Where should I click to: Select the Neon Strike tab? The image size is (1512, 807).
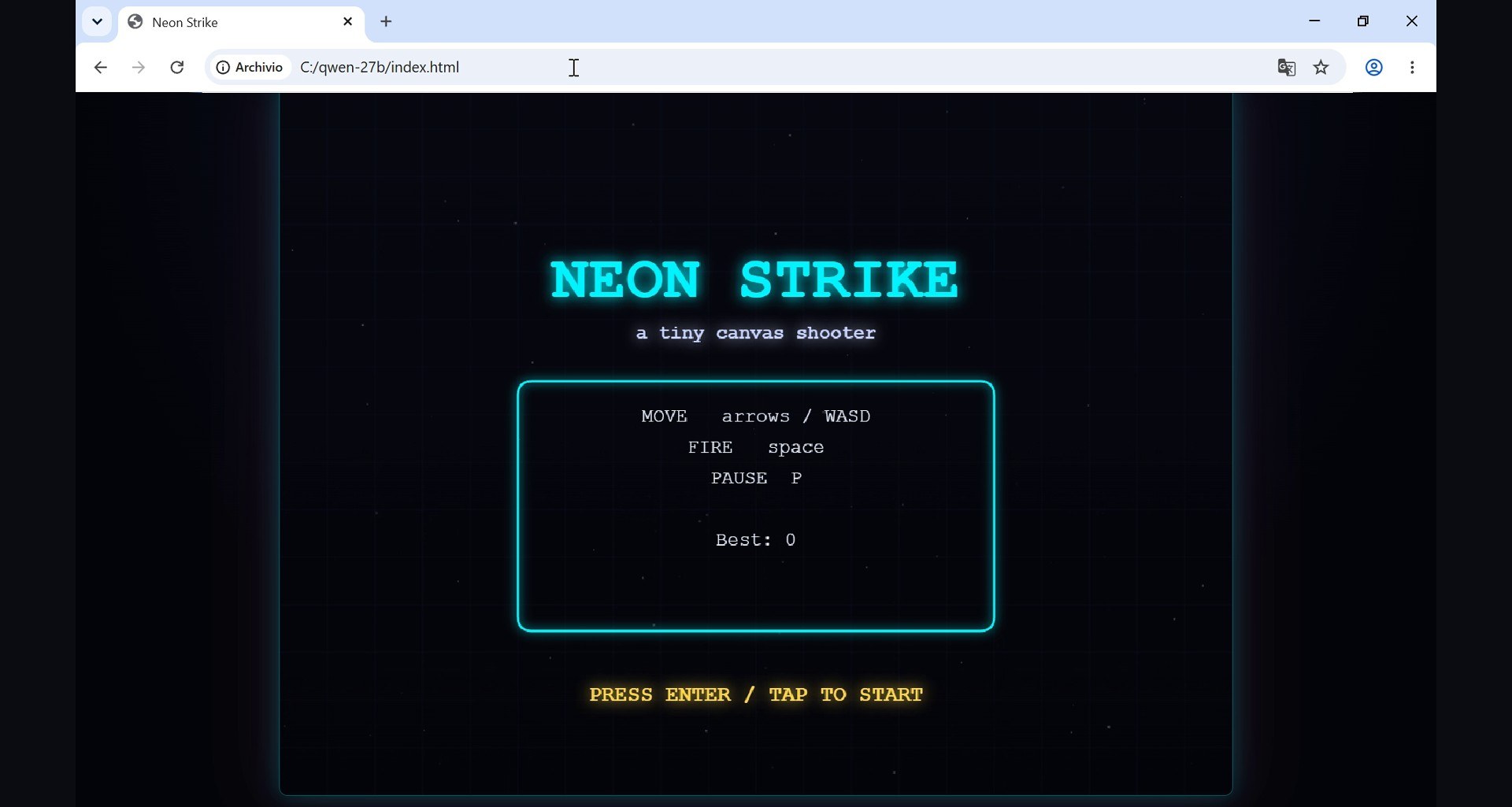point(241,23)
